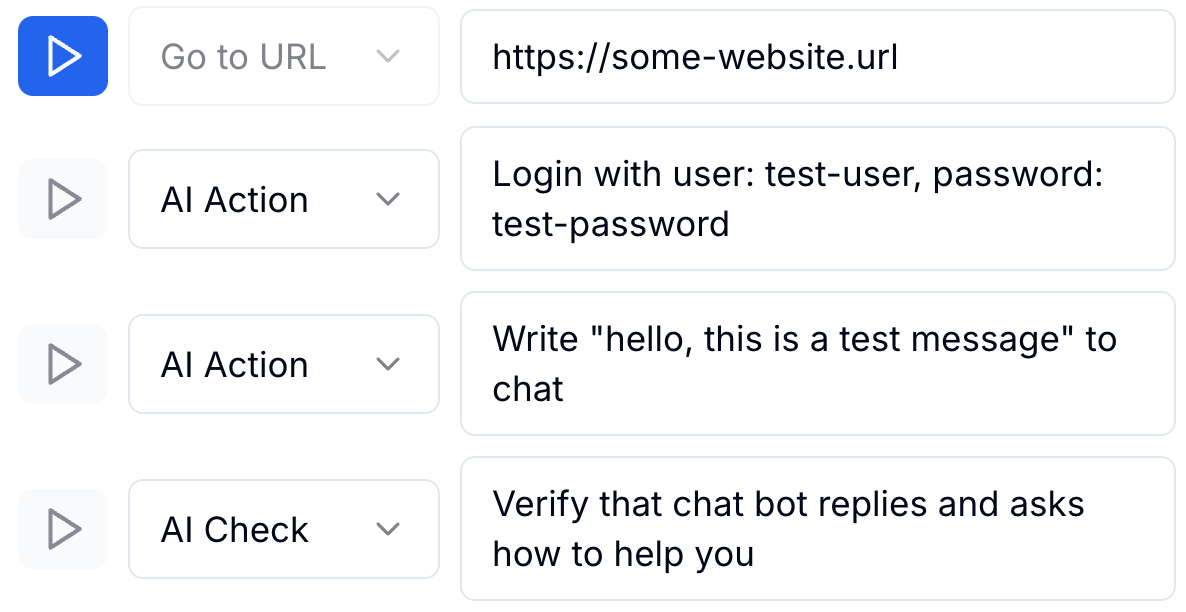The width and height of the screenshot is (1186, 612).
Task: Focus the login instruction text field
Action: coord(817,199)
